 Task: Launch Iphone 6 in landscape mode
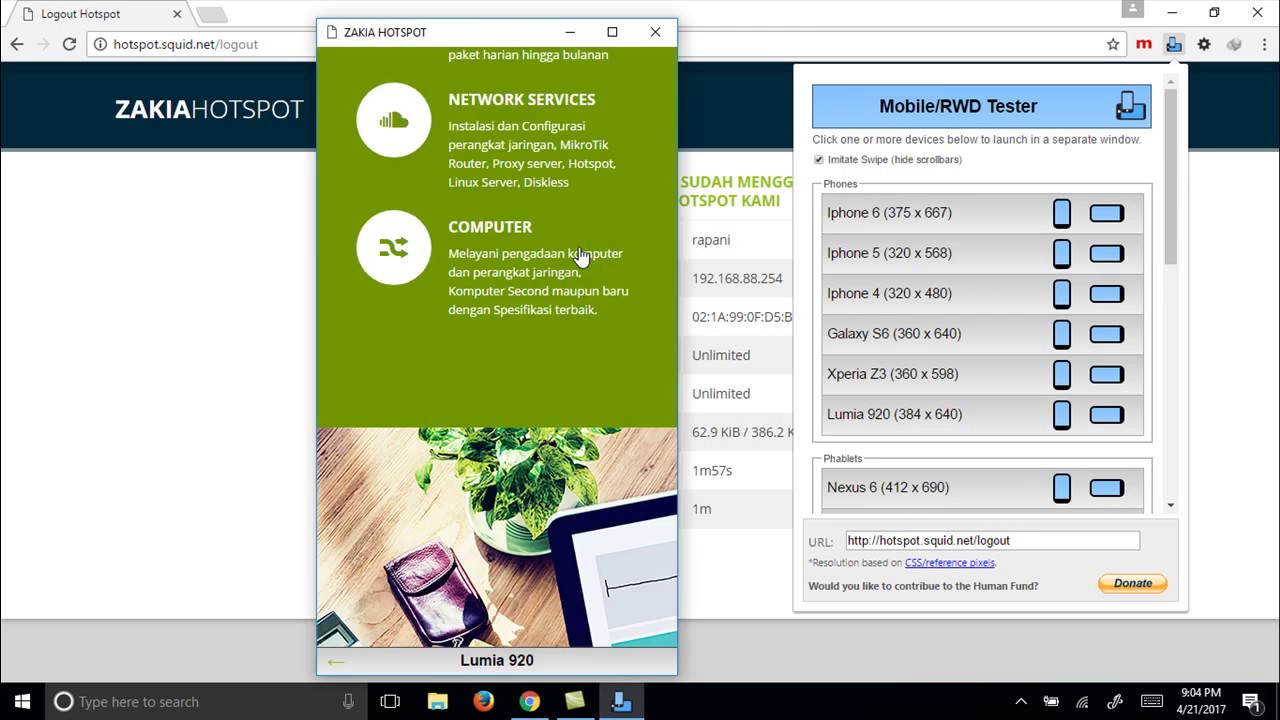(x=1106, y=213)
